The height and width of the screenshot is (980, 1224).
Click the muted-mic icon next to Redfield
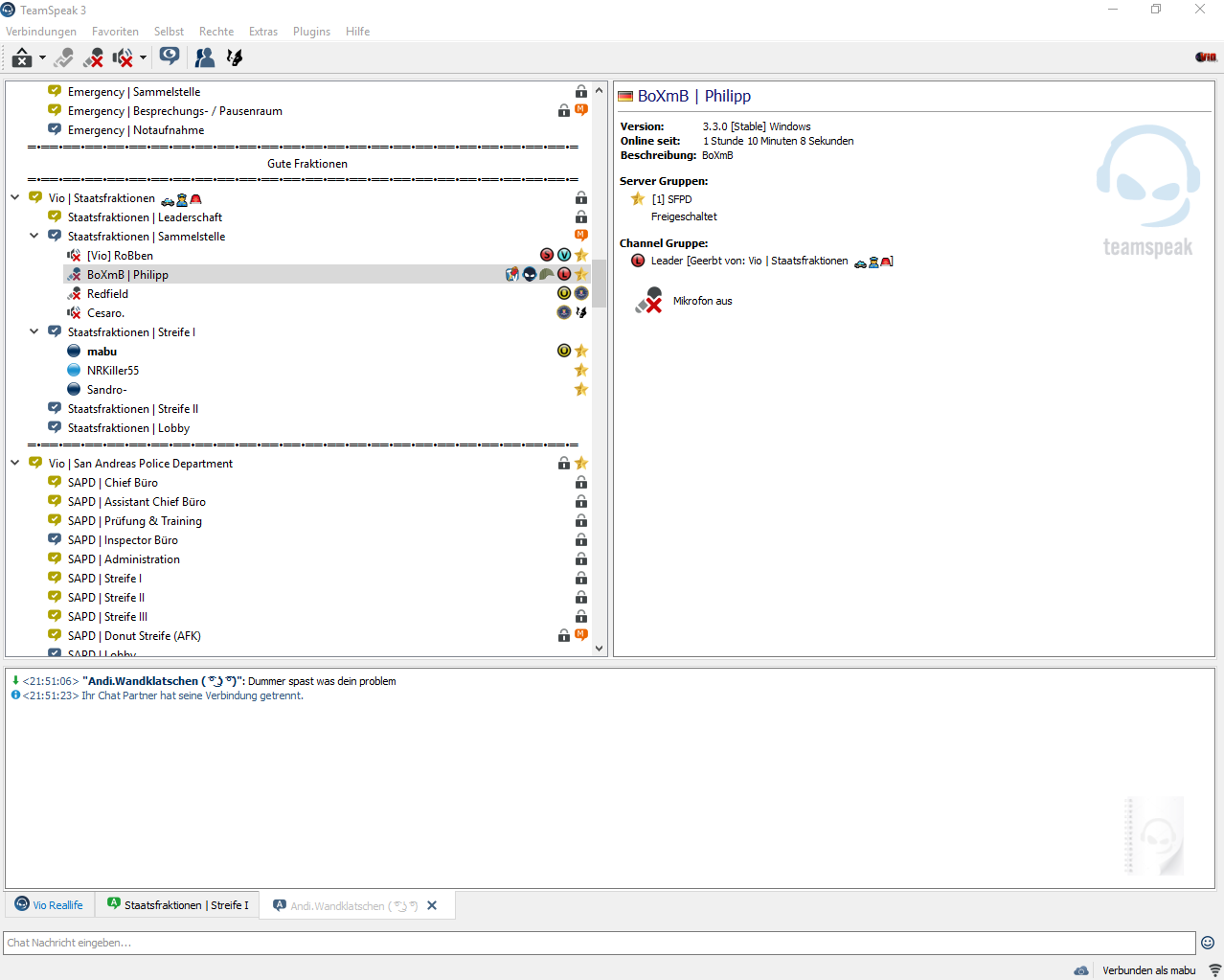74,294
